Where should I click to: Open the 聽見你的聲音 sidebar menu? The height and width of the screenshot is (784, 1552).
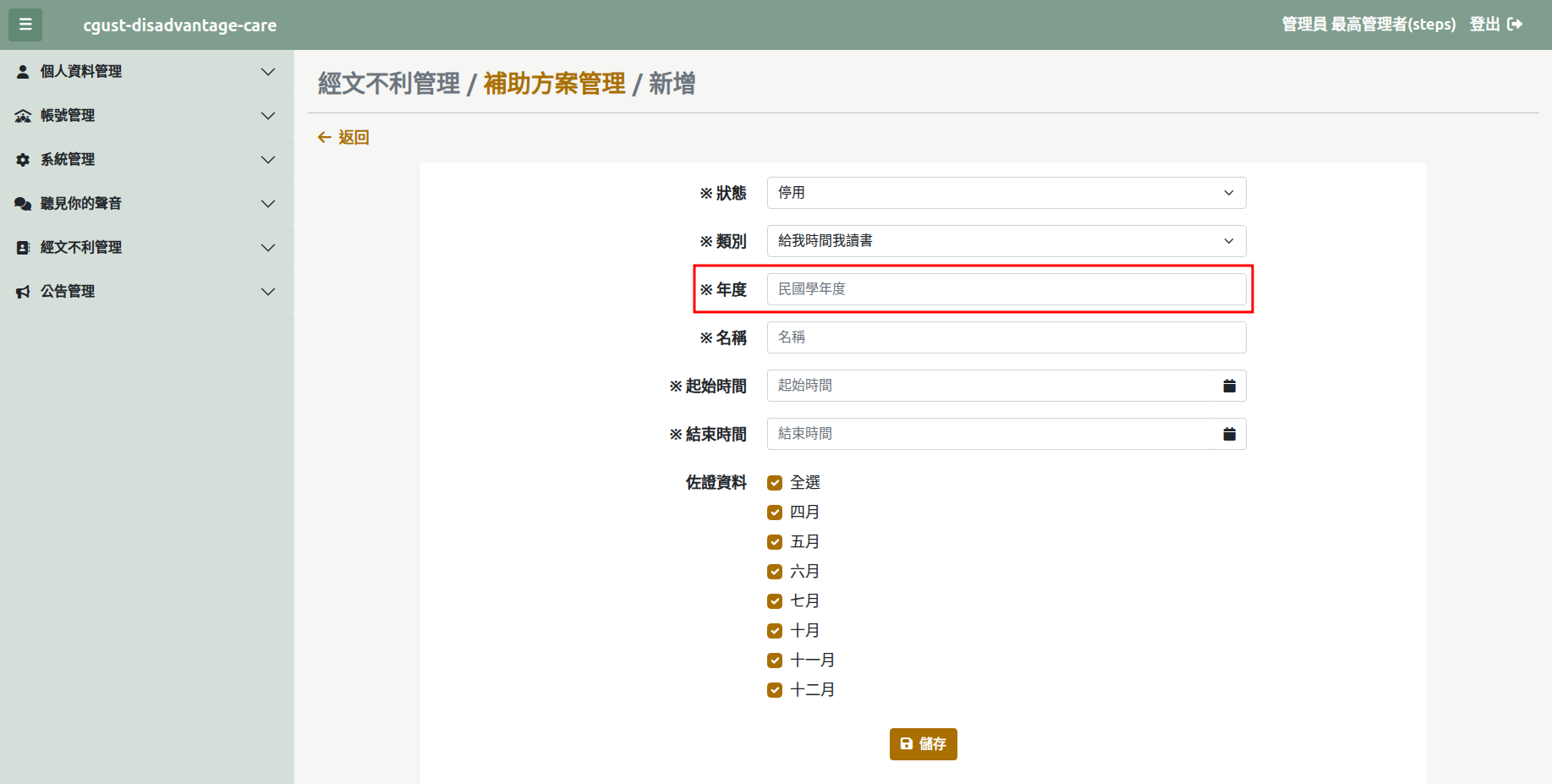[x=146, y=204]
